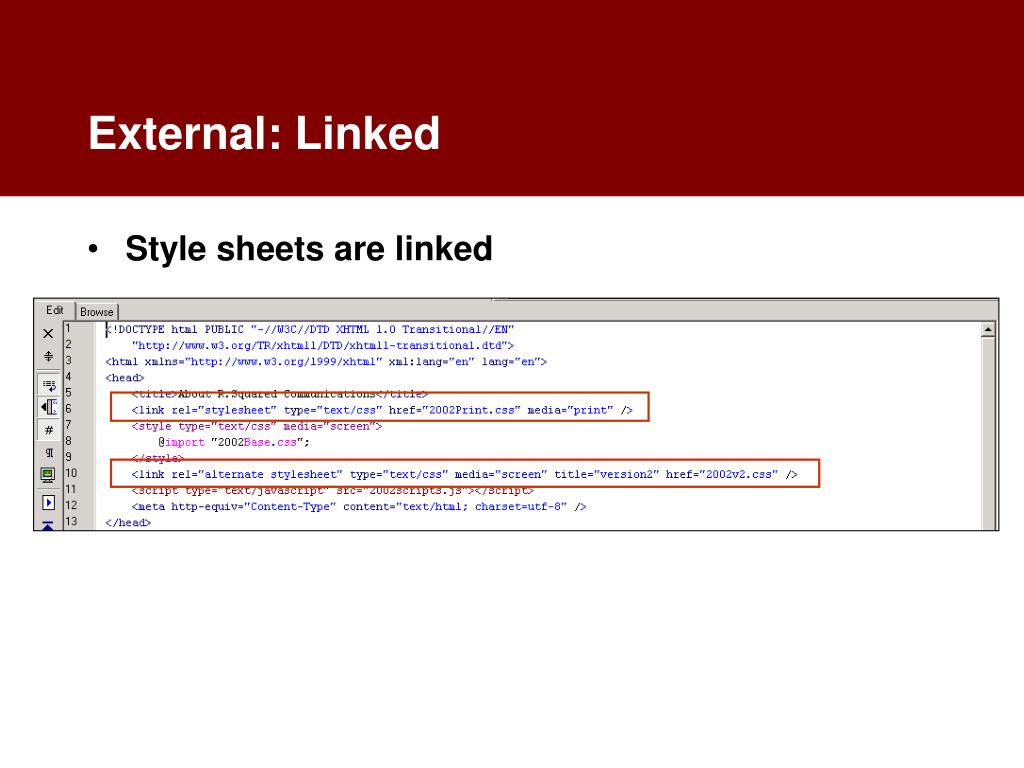
Task: Click the title About R.Squared Communications line
Action: pyautogui.click(x=280, y=394)
